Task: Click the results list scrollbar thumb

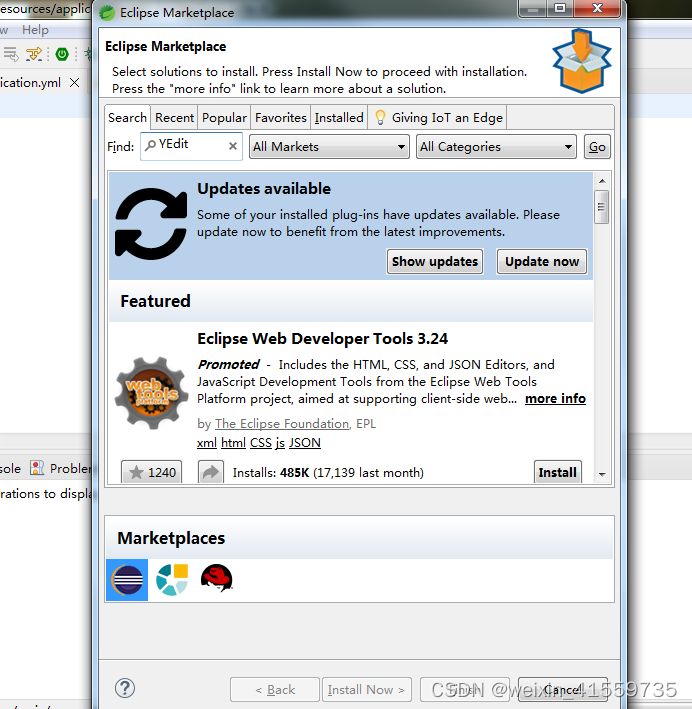Action: [x=601, y=207]
